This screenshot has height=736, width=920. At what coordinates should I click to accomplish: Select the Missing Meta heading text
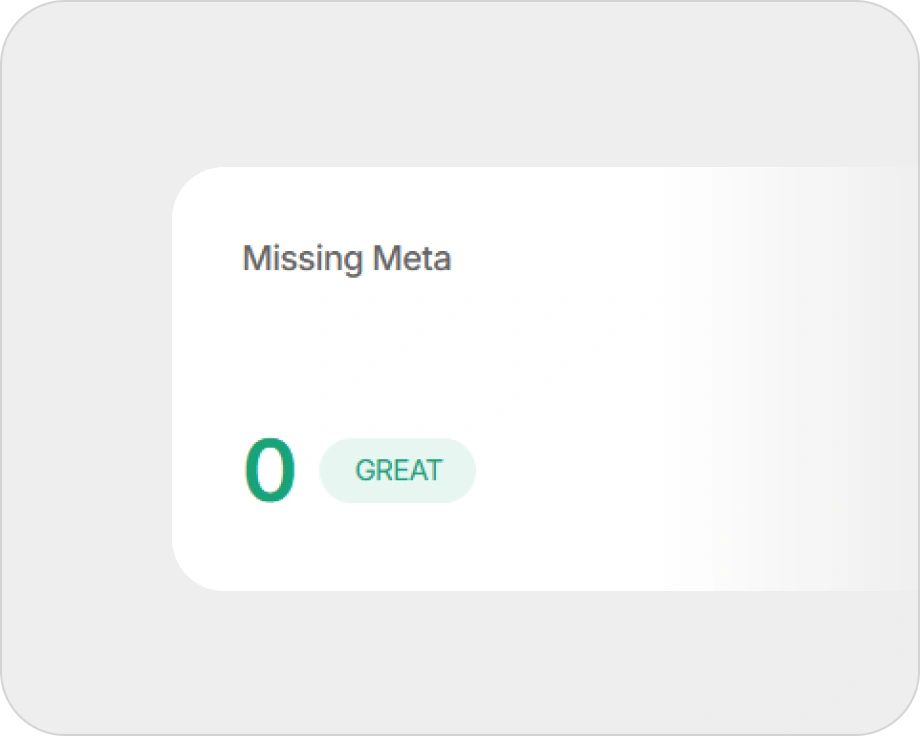[x=346, y=259]
